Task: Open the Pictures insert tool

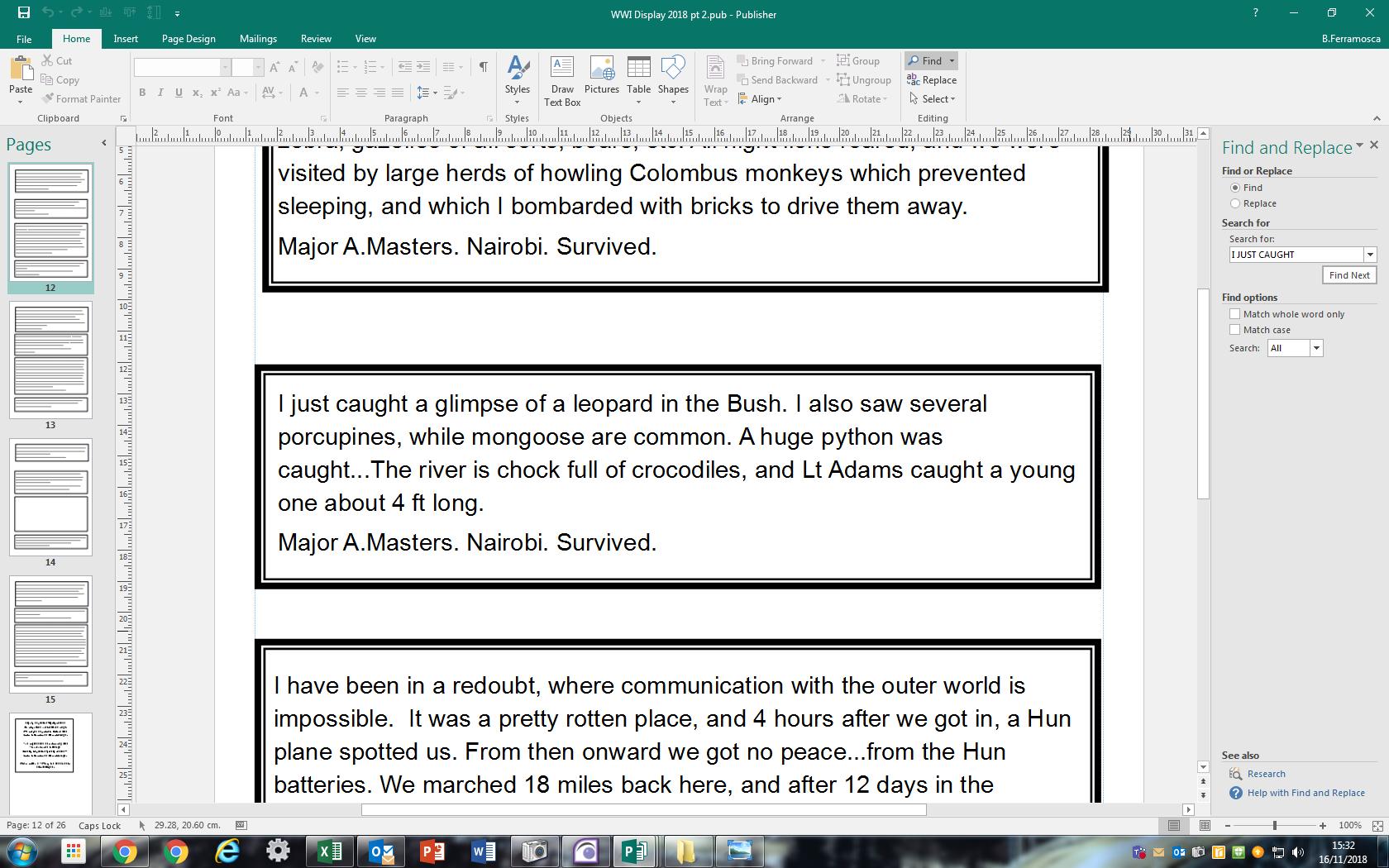Action: pyautogui.click(x=601, y=76)
